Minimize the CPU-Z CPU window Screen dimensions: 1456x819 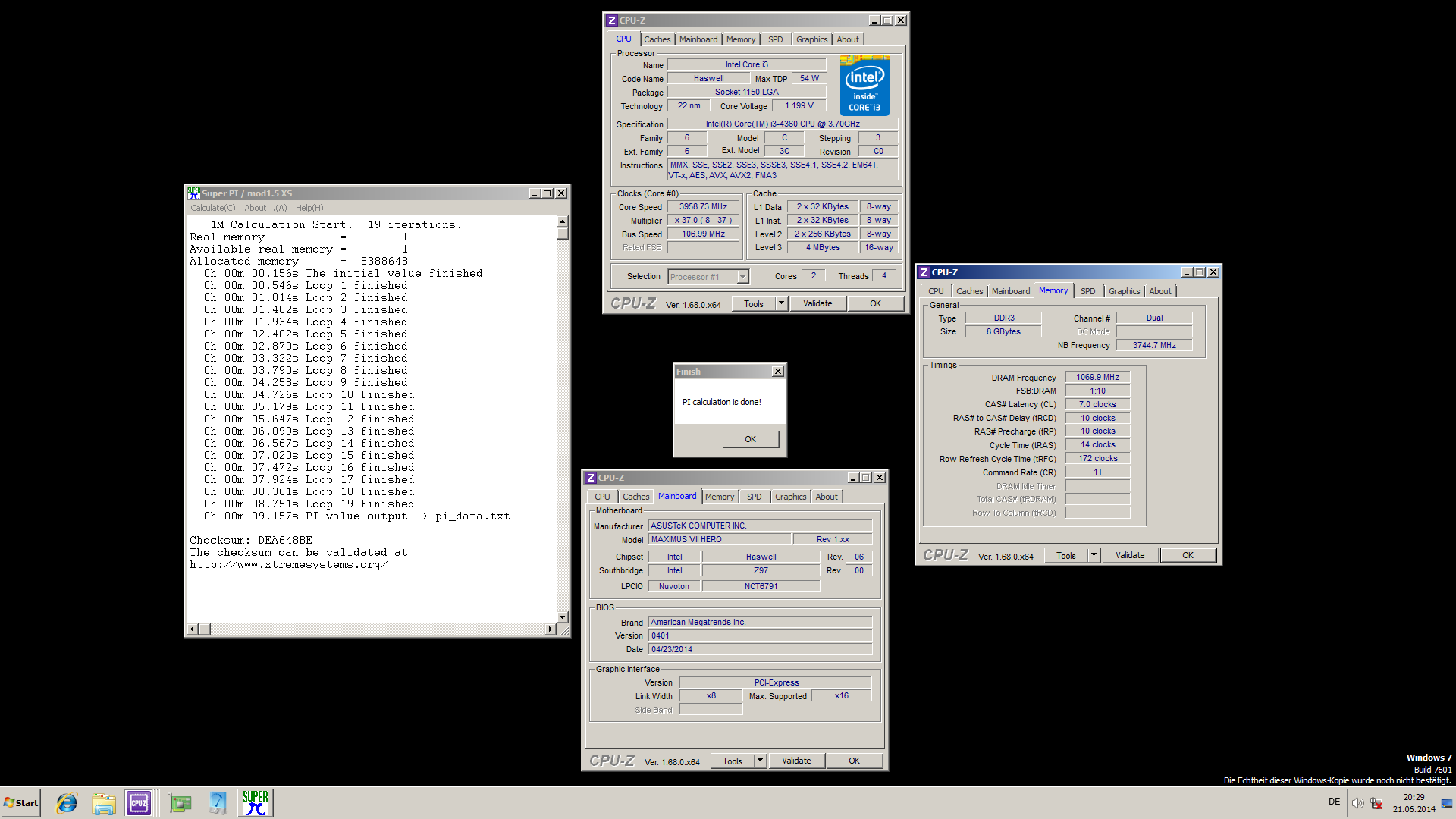(x=874, y=20)
